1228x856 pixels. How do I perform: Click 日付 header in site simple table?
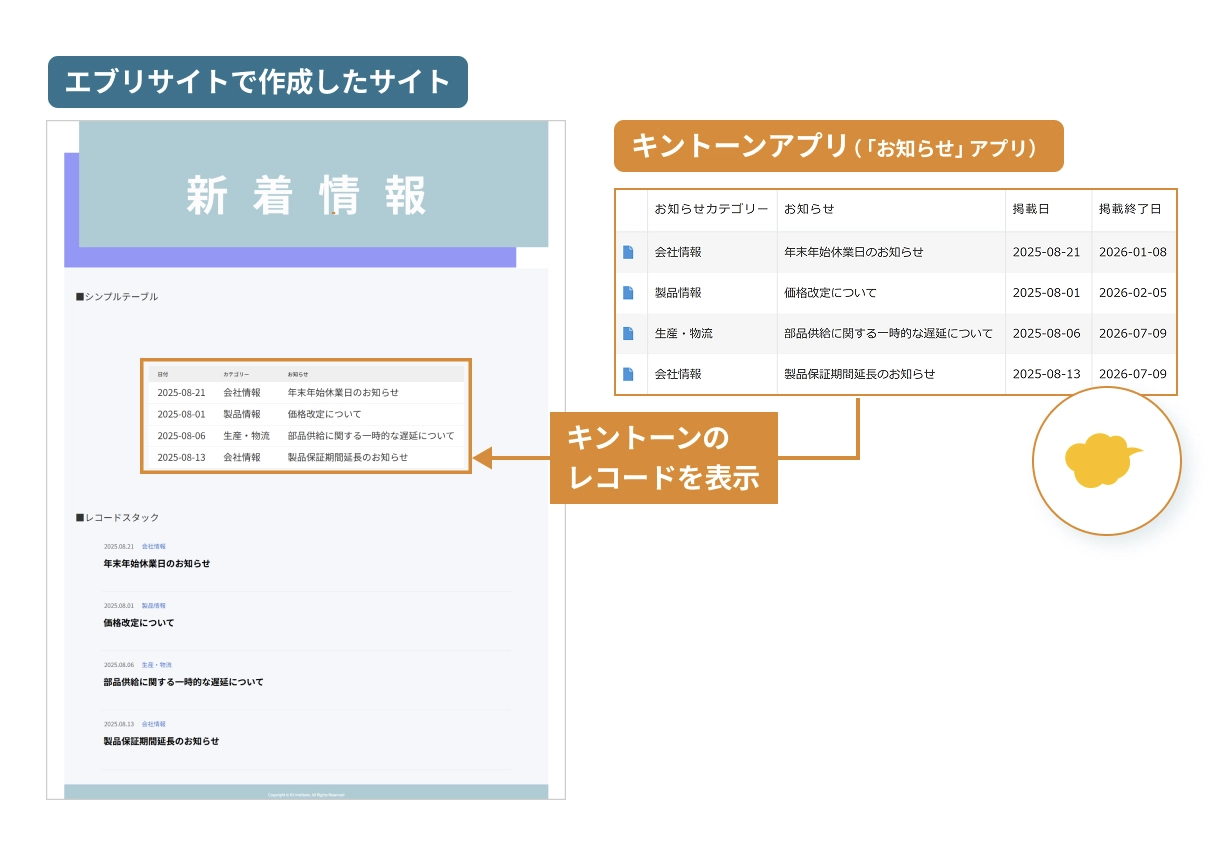point(163,374)
